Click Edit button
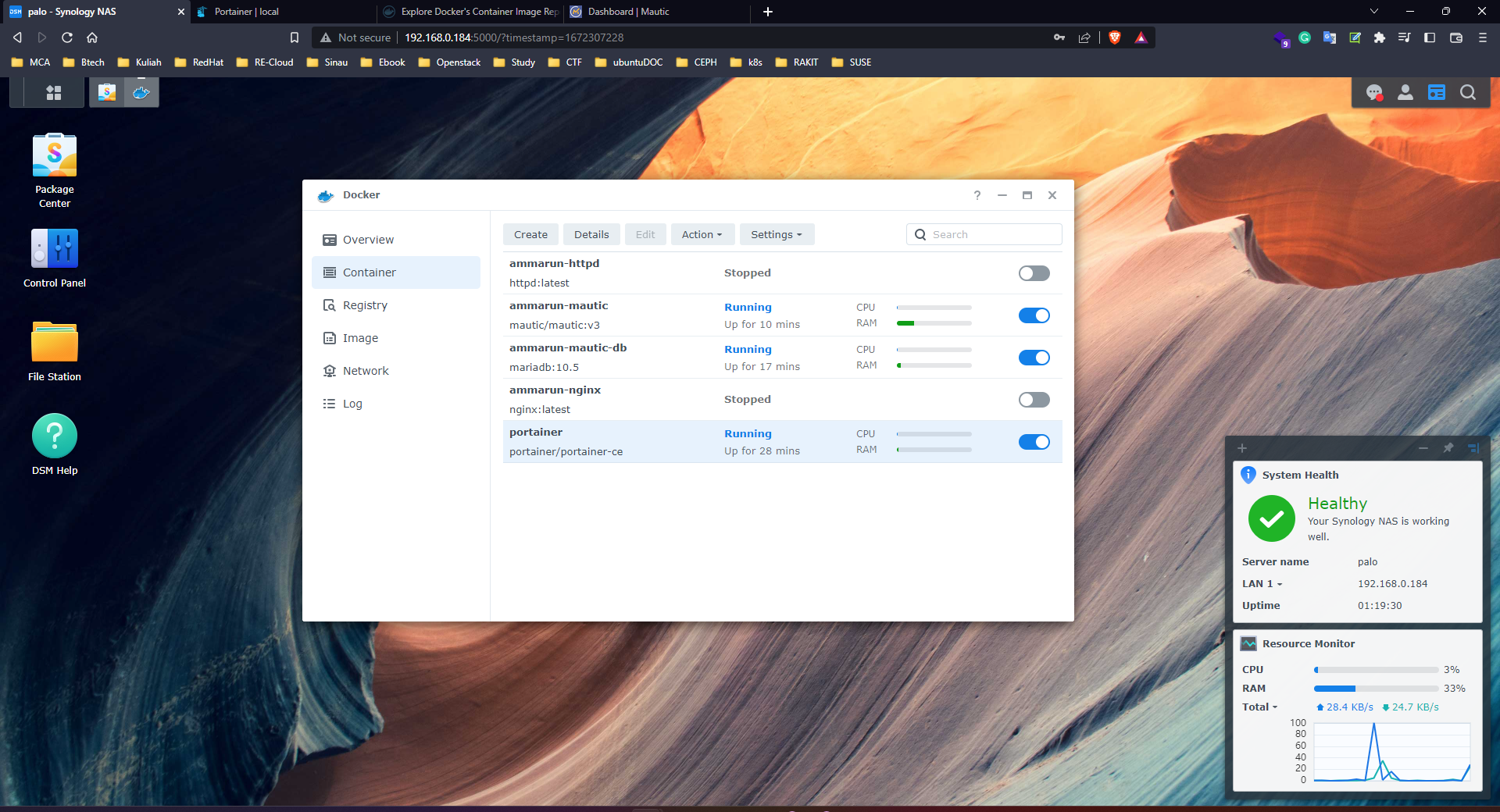 645,234
